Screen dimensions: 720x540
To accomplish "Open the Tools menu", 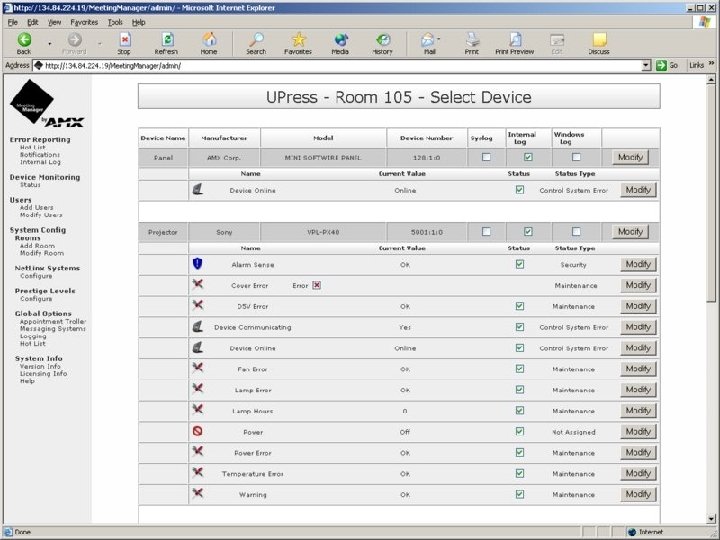I will [115, 22].
